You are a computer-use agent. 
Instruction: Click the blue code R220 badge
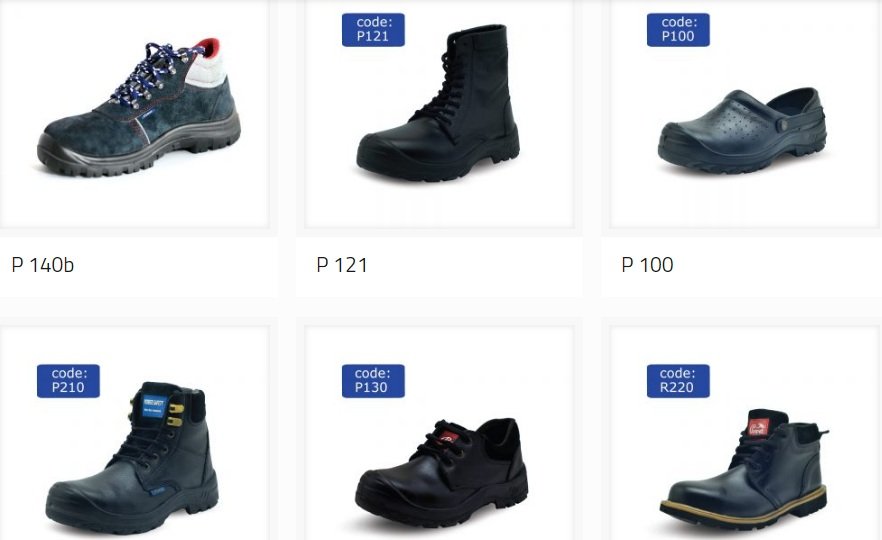click(678, 381)
